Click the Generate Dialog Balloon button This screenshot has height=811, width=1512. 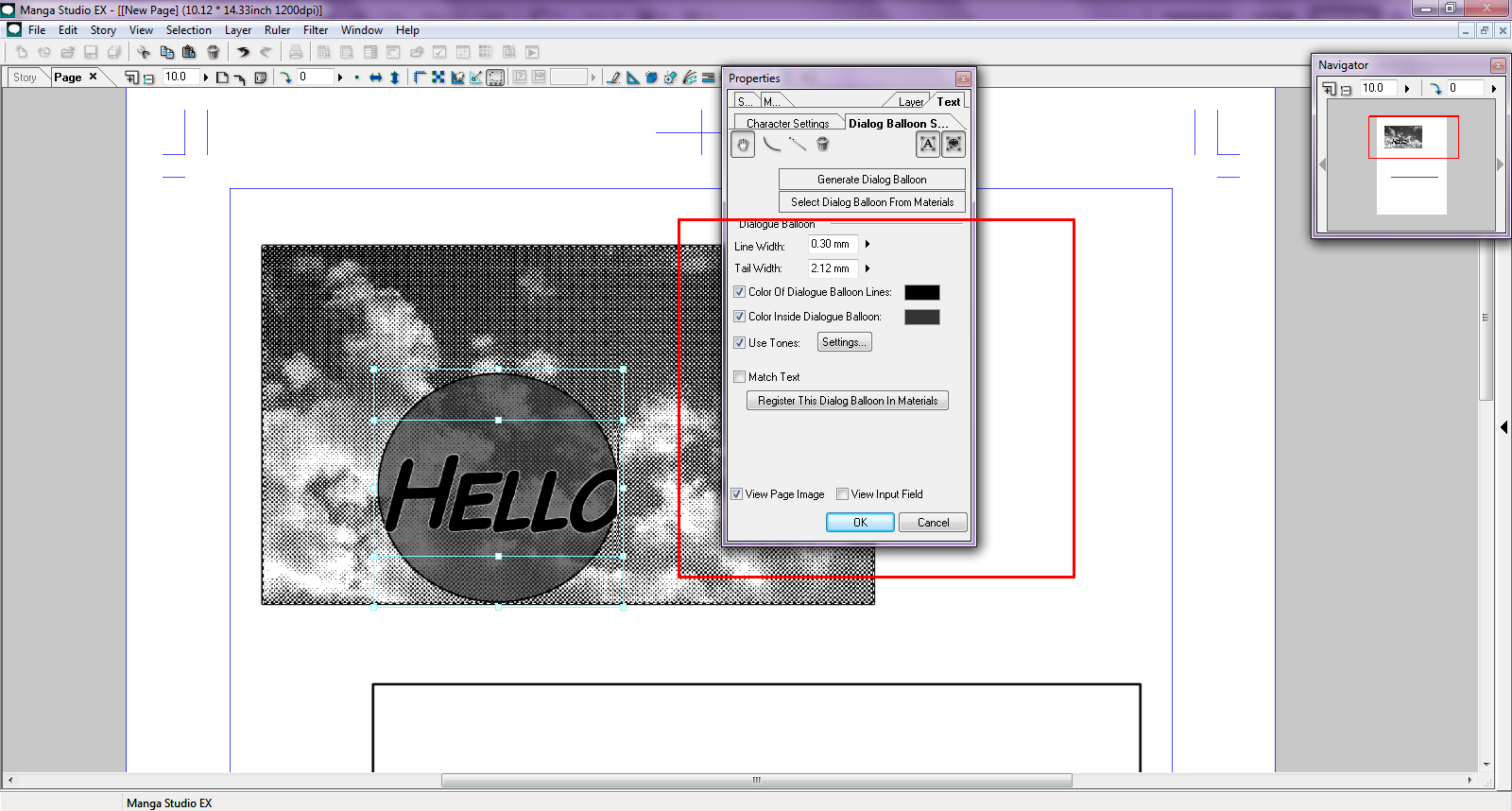872,180
